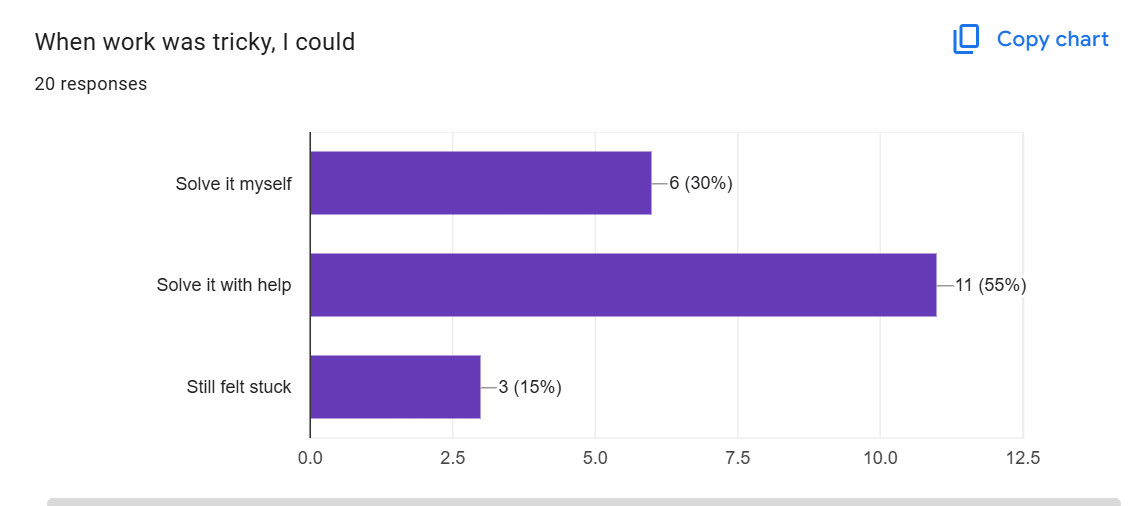
Task: Click the 'Solve it myself' axis label
Action: 233,184
